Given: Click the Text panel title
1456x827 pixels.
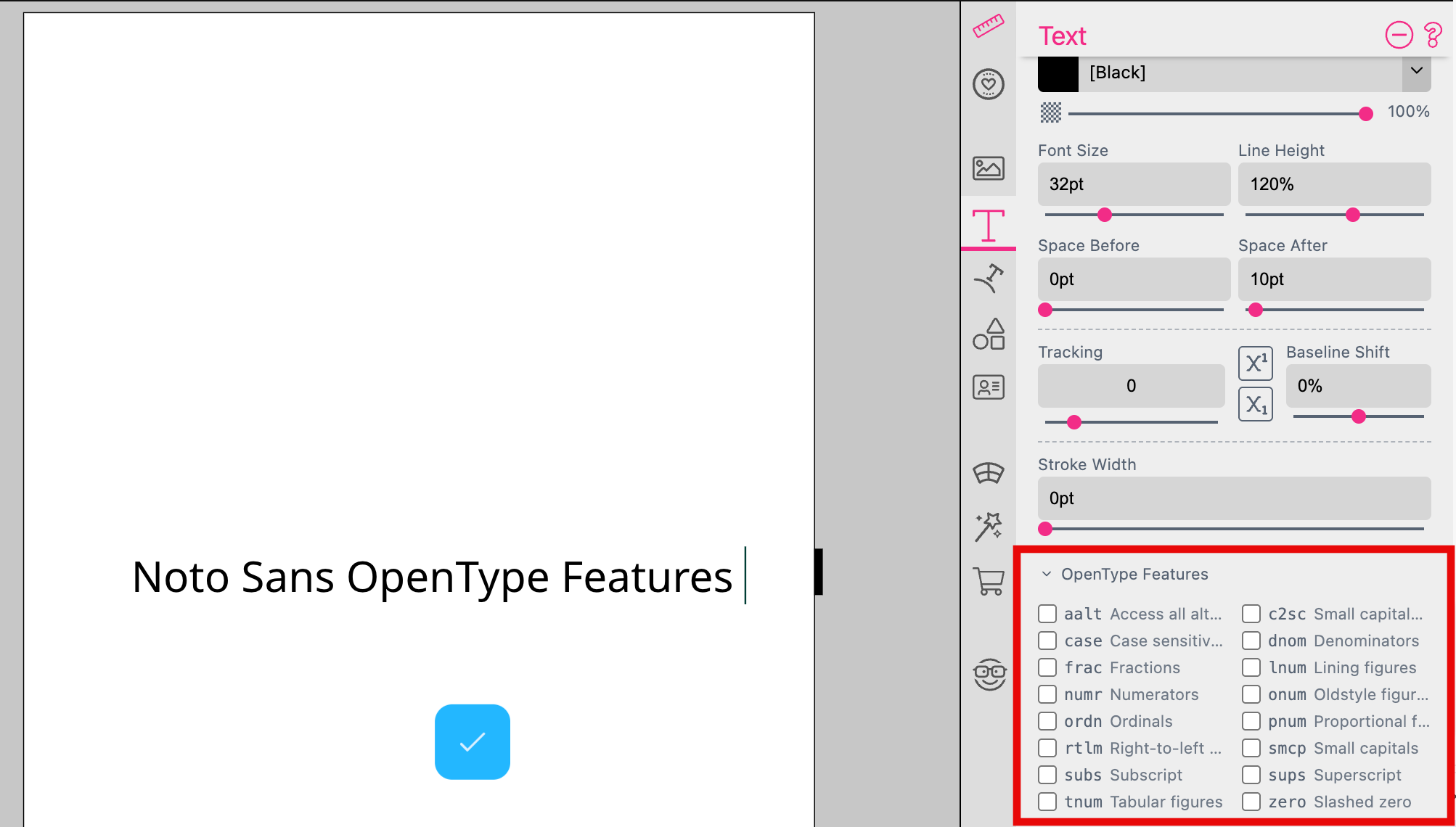Looking at the screenshot, I should [x=1062, y=36].
